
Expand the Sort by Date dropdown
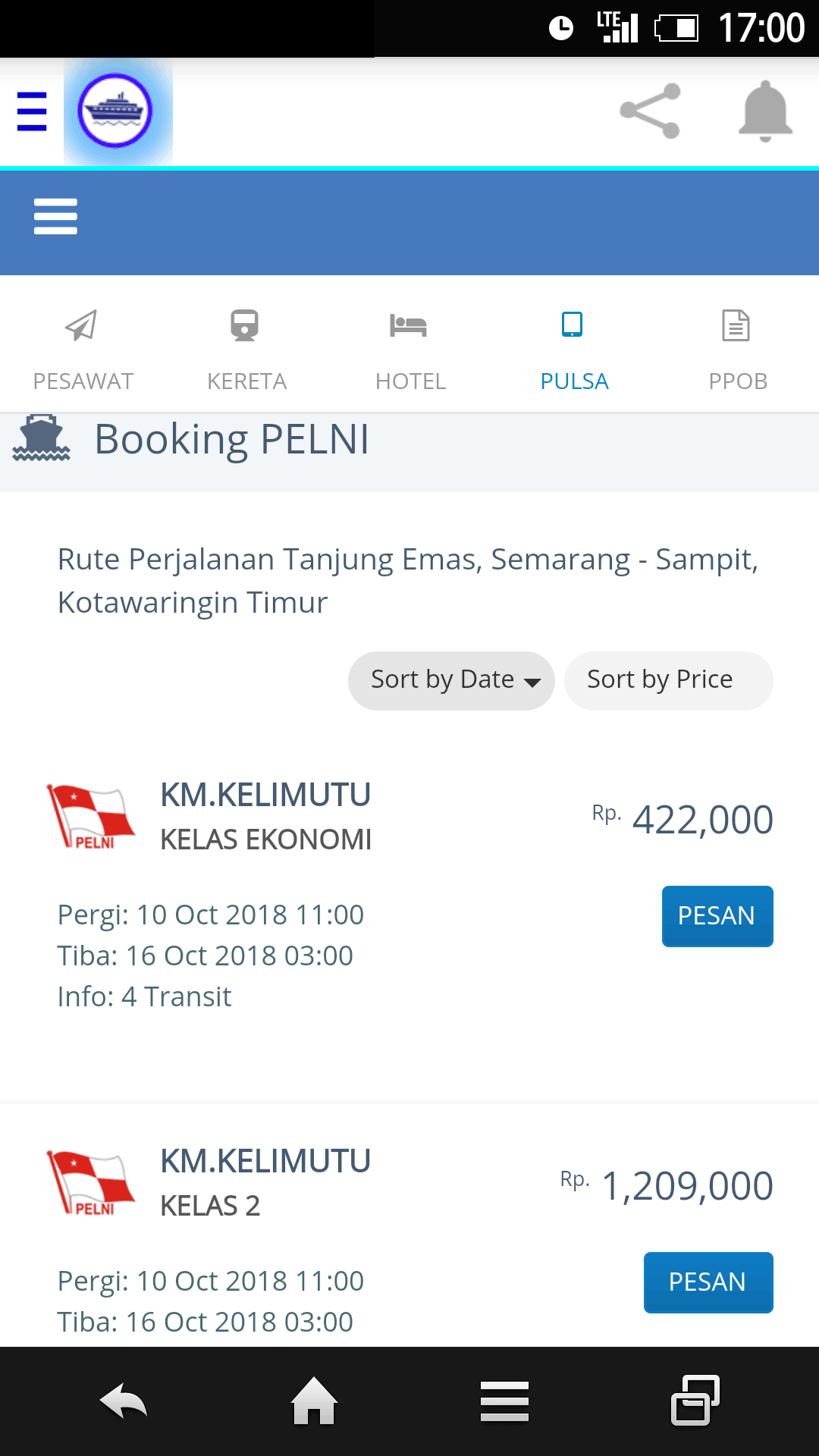(451, 680)
